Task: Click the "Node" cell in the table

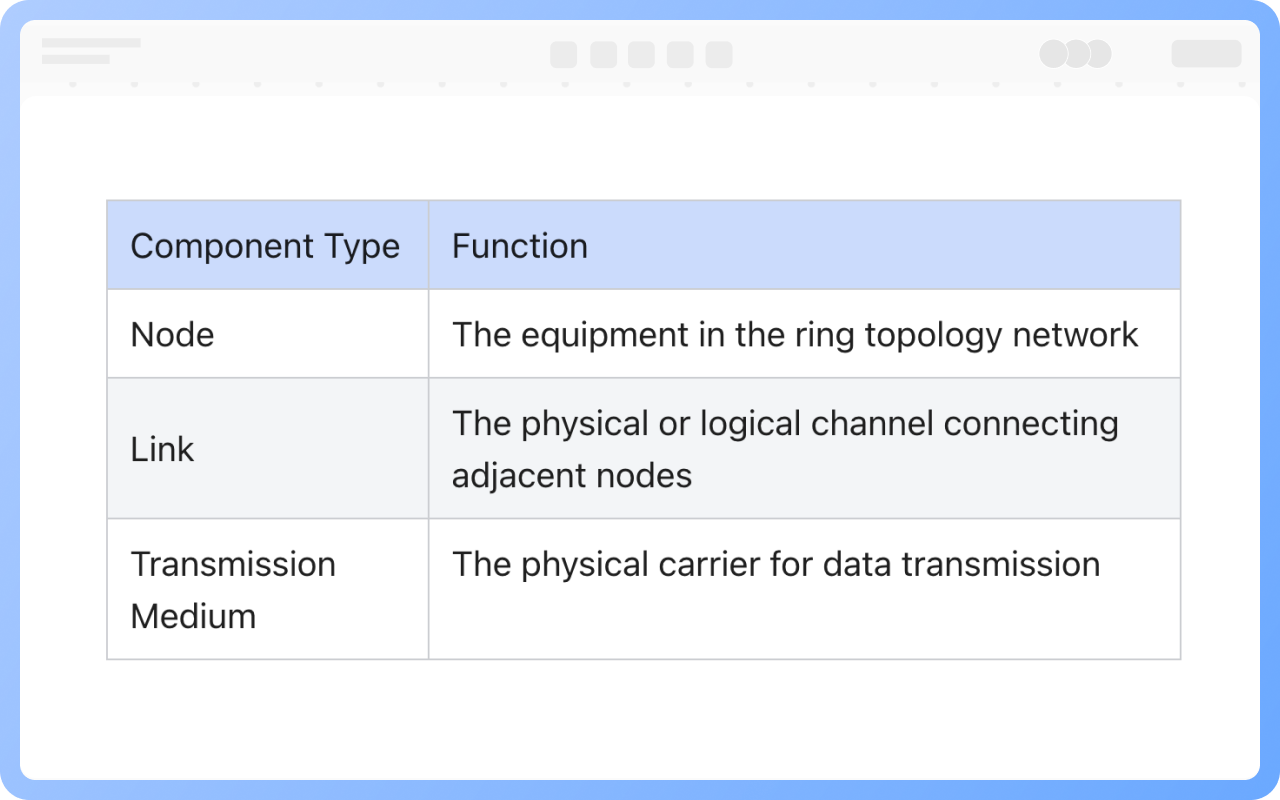Action: click(x=172, y=334)
